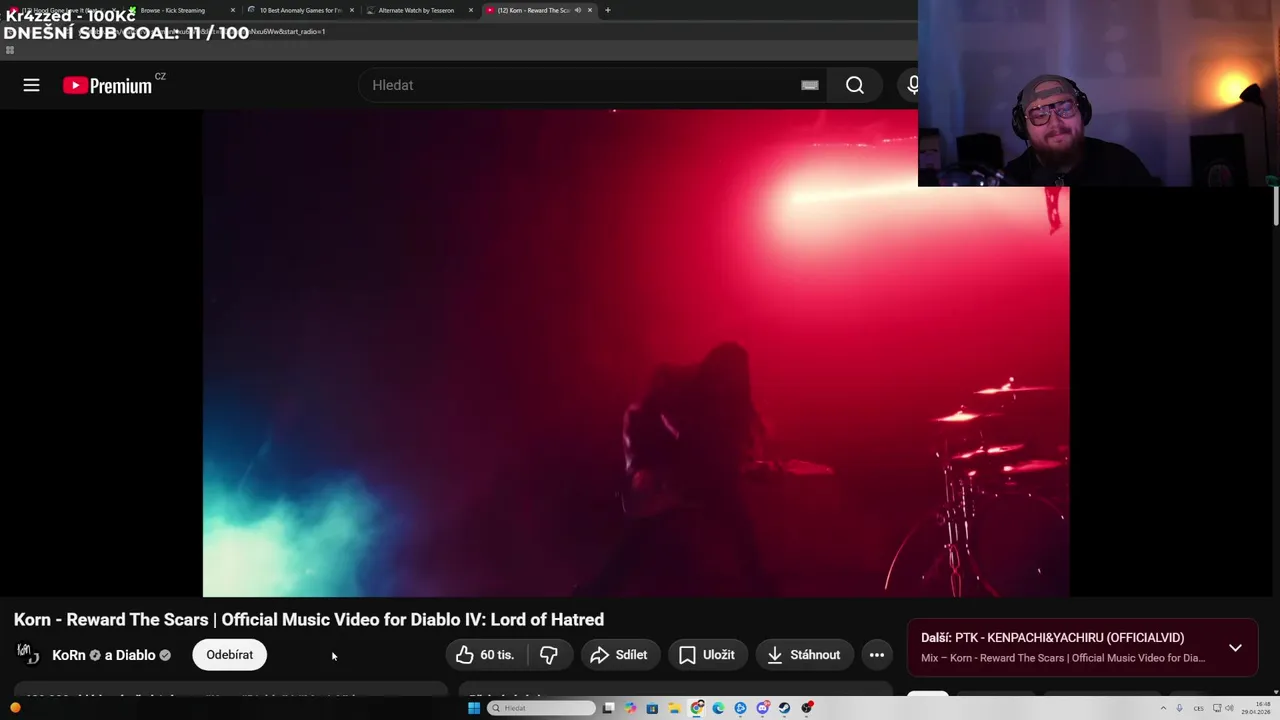Image resolution: width=1280 pixels, height=720 pixels.
Task: Switch to Browse - Kick Streaming tab
Action: point(183,10)
